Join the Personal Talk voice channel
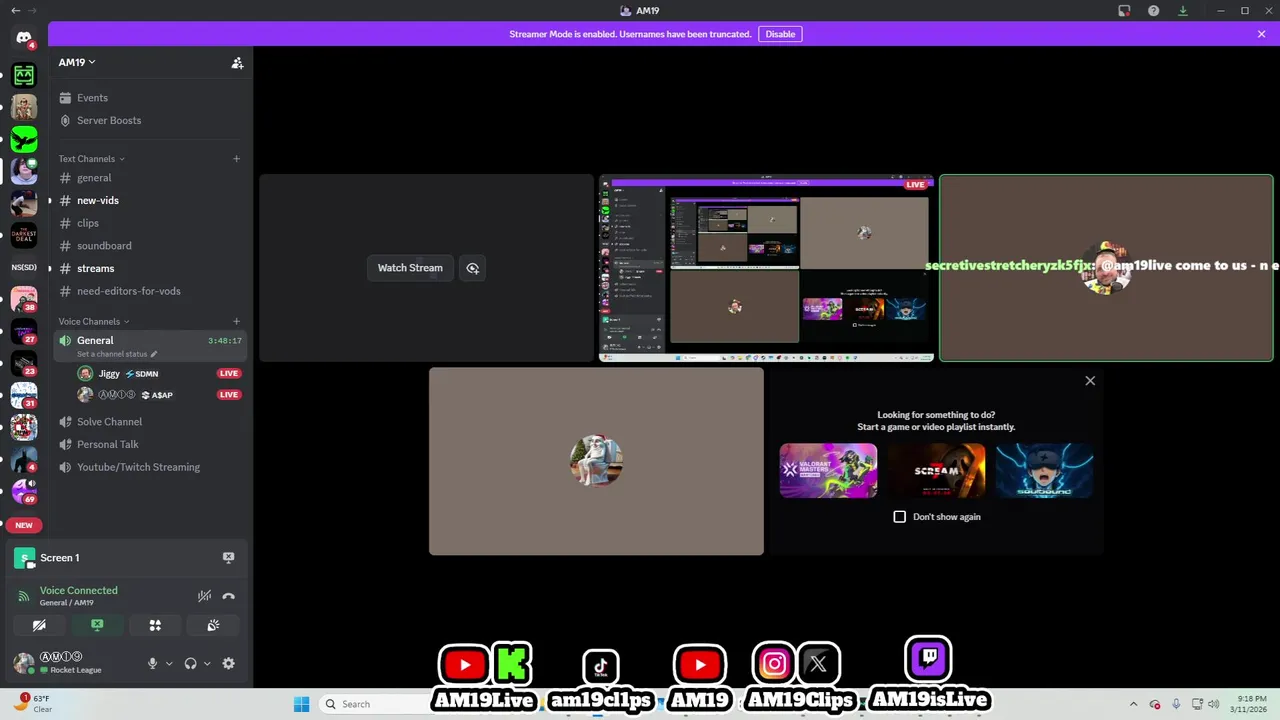The width and height of the screenshot is (1280, 720). click(x=150, y=444)
